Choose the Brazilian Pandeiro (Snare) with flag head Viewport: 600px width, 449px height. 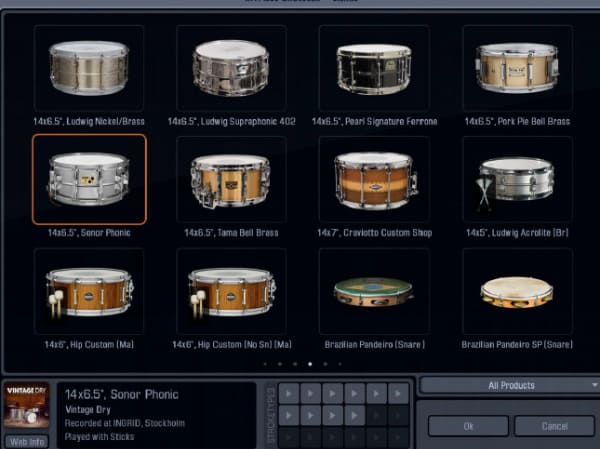click(x=374, y=291)
